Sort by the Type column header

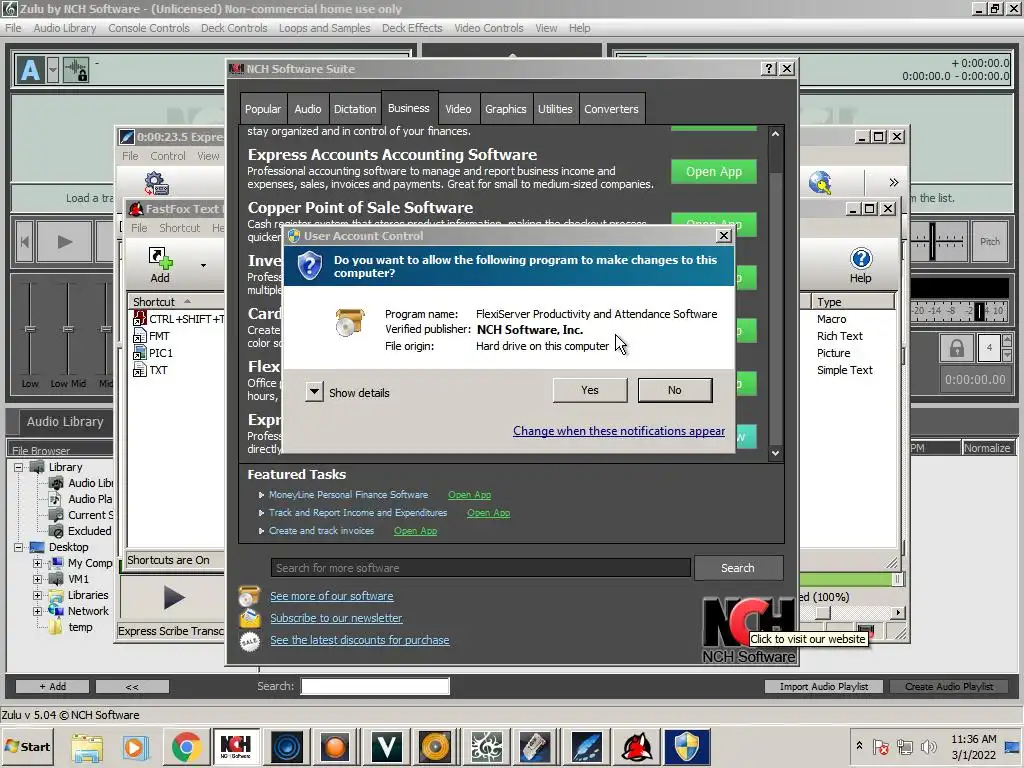pos(853,302)
